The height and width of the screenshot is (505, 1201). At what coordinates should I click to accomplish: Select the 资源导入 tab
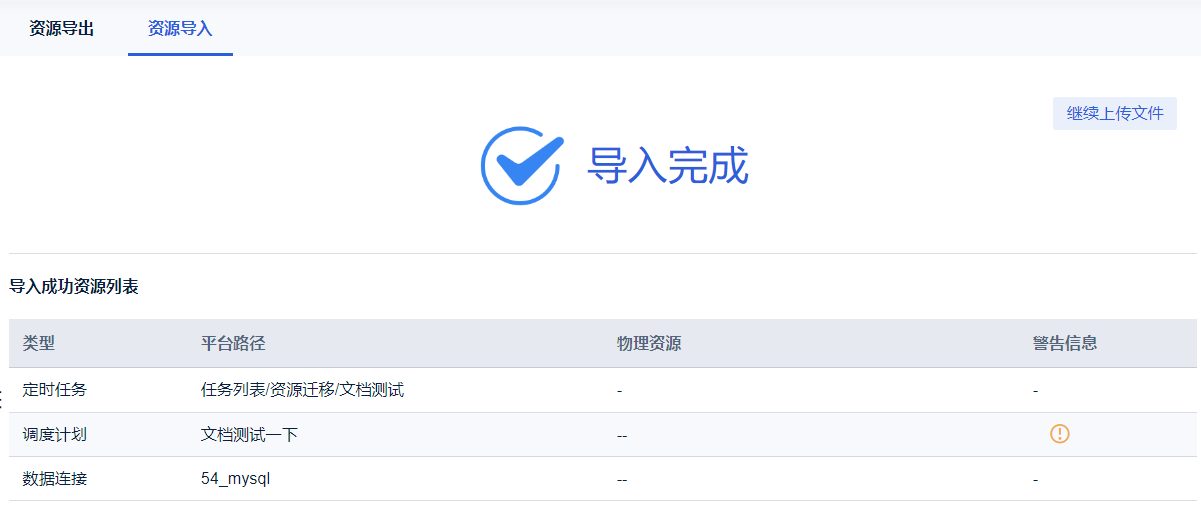[180, 28]
